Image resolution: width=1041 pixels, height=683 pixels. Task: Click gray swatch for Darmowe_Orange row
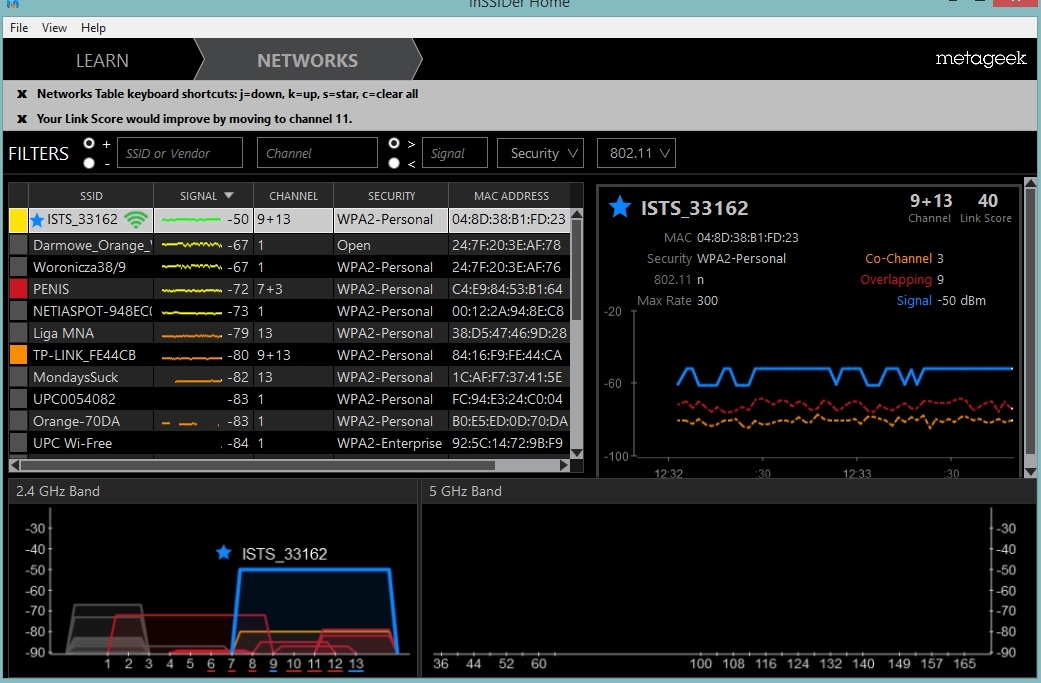19,245
